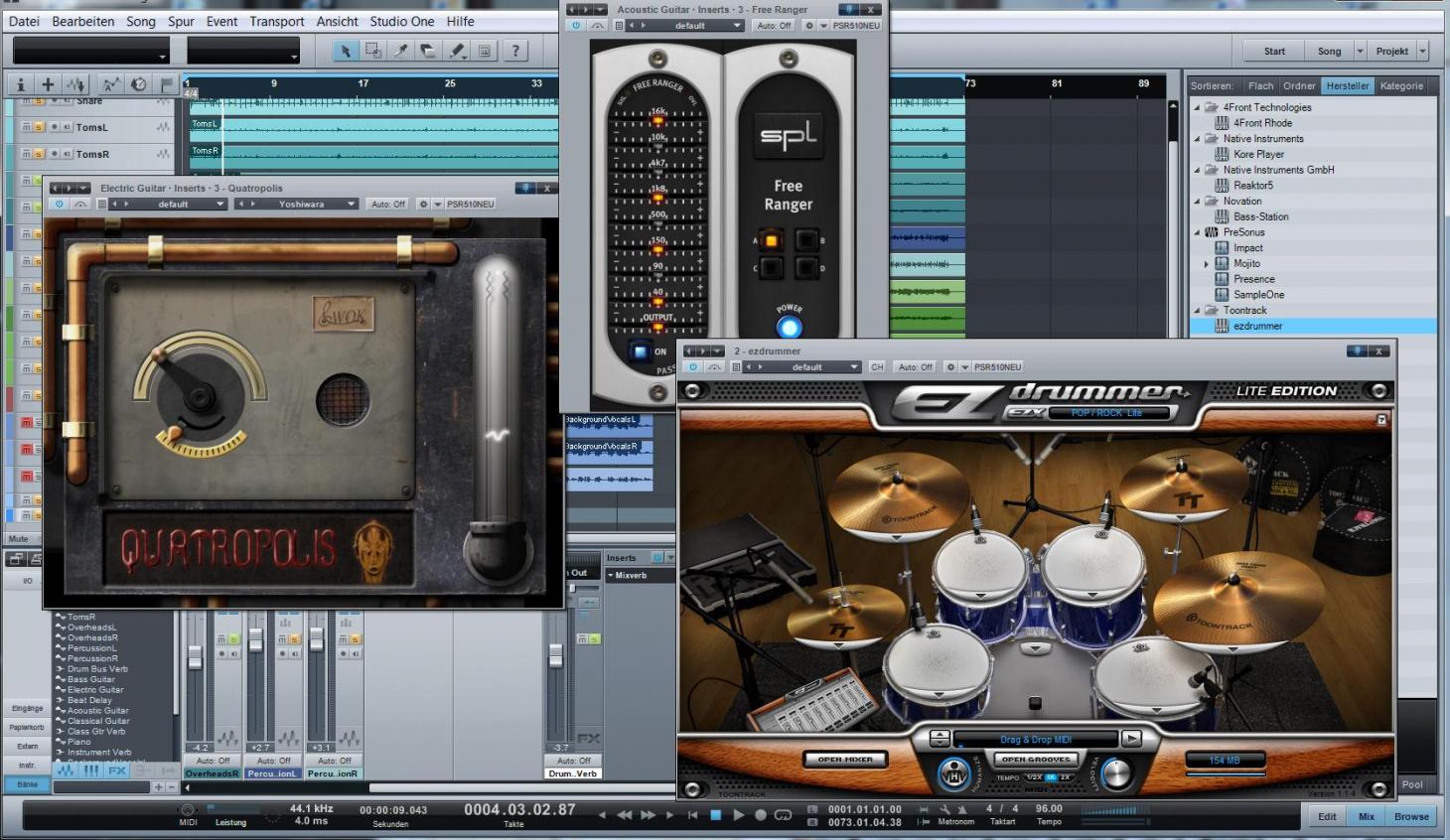The image size is (1450, 840).
Task: Click the OverheadsR channel volume fader
Action: click(x=196, y=657)
